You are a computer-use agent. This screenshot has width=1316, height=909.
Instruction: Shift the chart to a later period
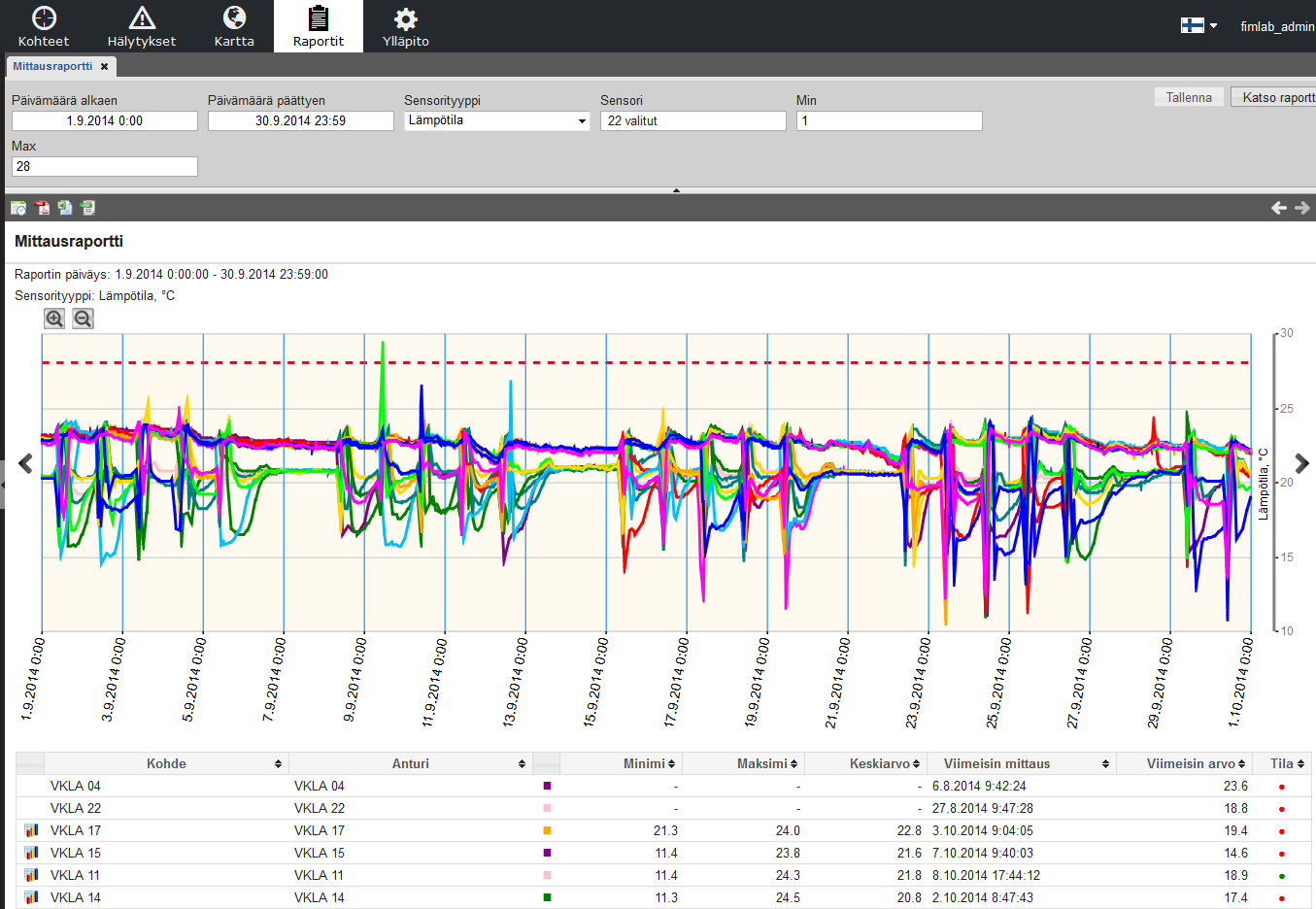(x=1302, y=464)
